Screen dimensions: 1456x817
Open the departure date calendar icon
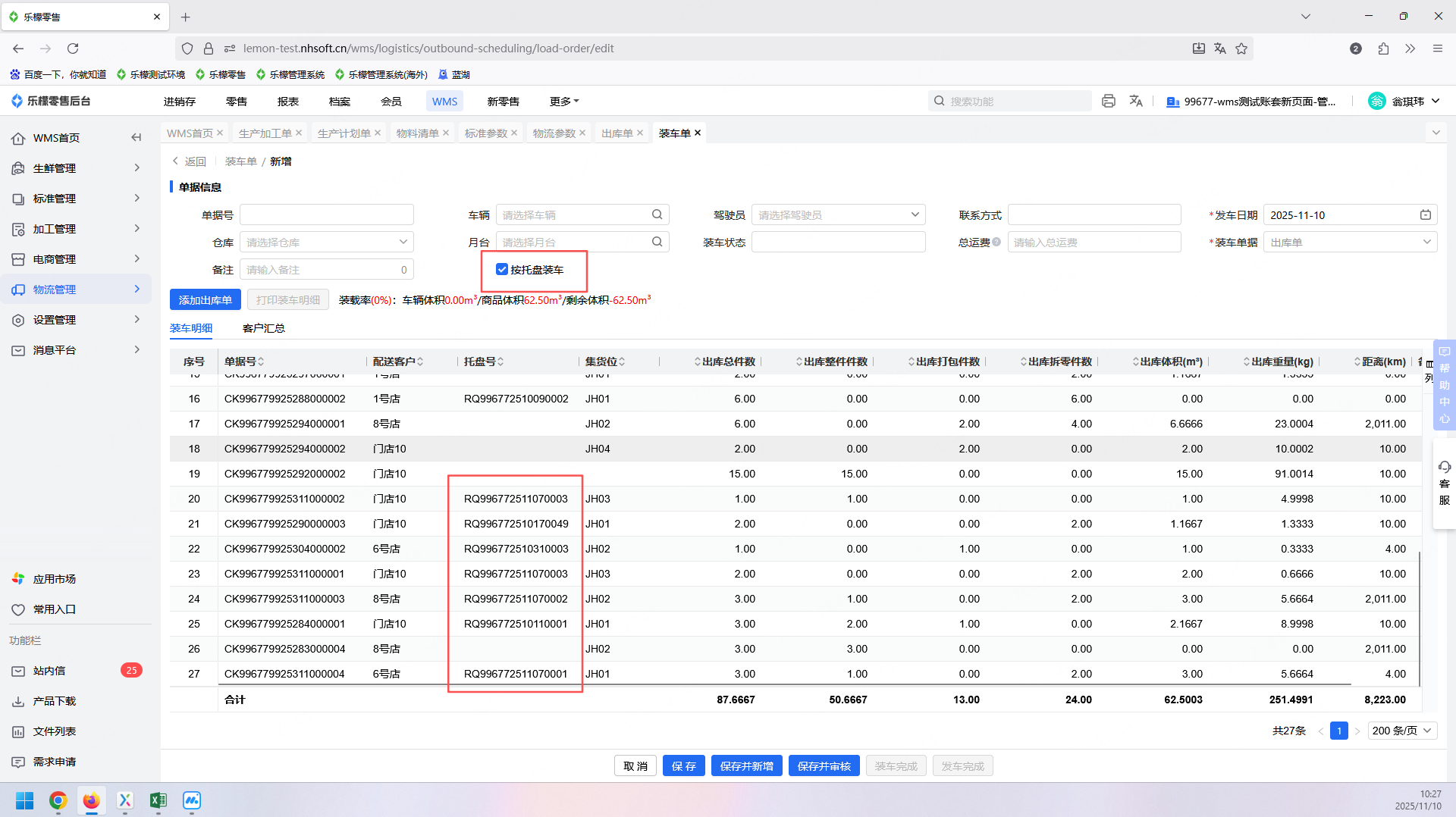tap(1425, 215)
